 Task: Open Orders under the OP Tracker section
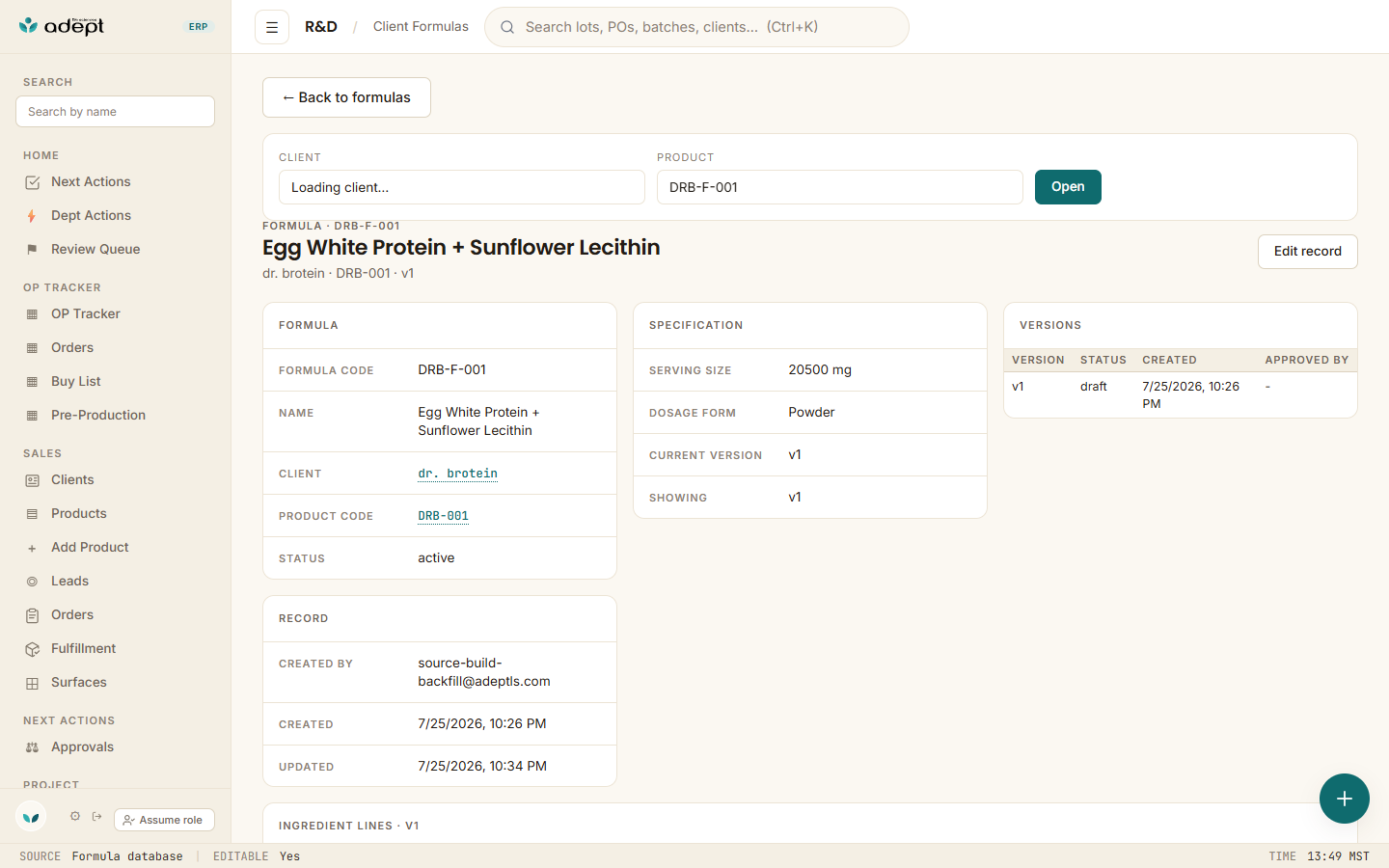tap(72, 347)
